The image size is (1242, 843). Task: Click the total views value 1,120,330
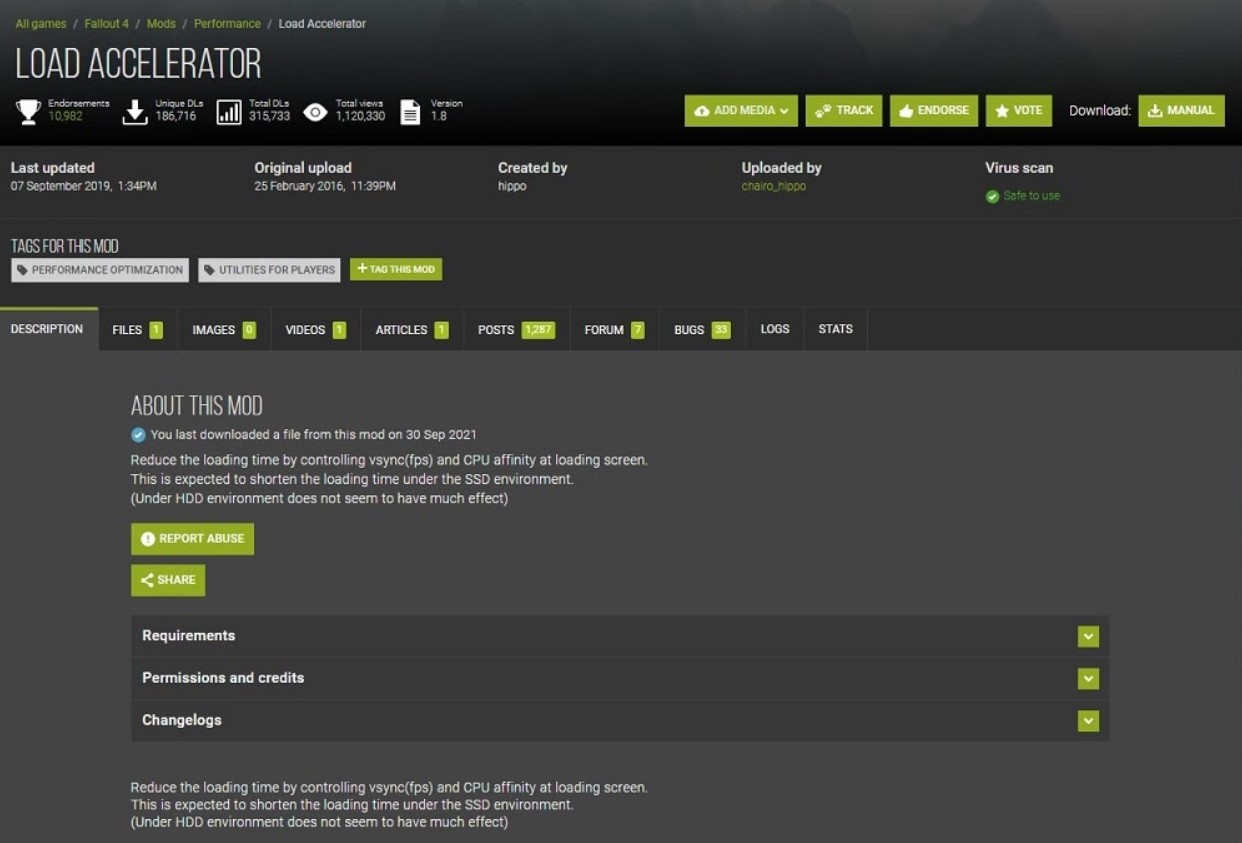[360, 117]
